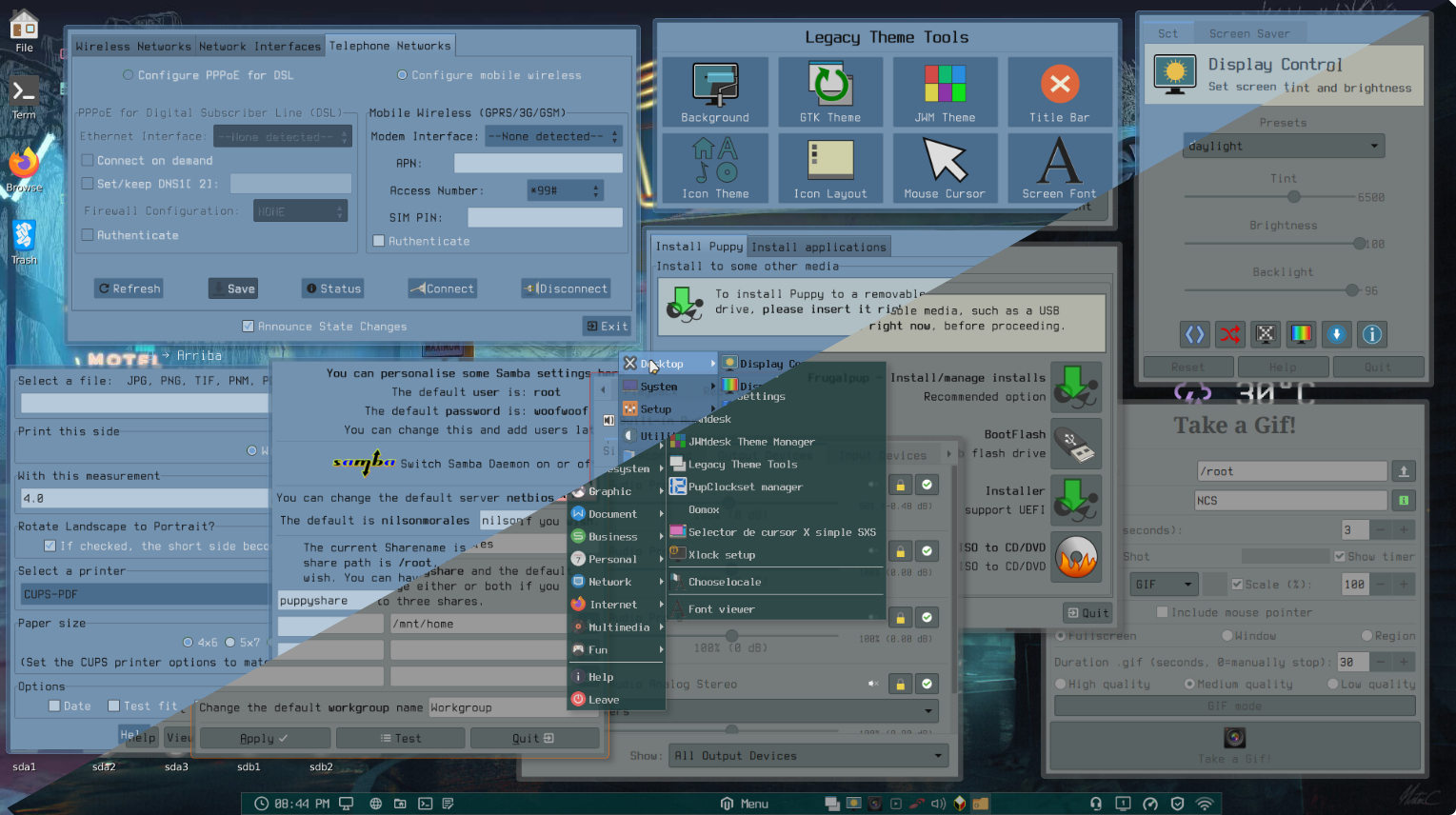Open the File desktop icon
The image size is (1456, 815).
(24, 30)
